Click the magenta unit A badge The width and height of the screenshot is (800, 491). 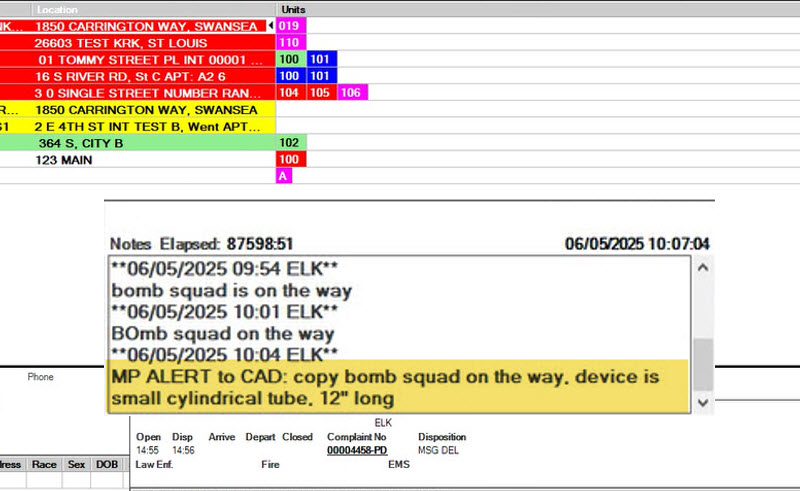tap(283, 176)
